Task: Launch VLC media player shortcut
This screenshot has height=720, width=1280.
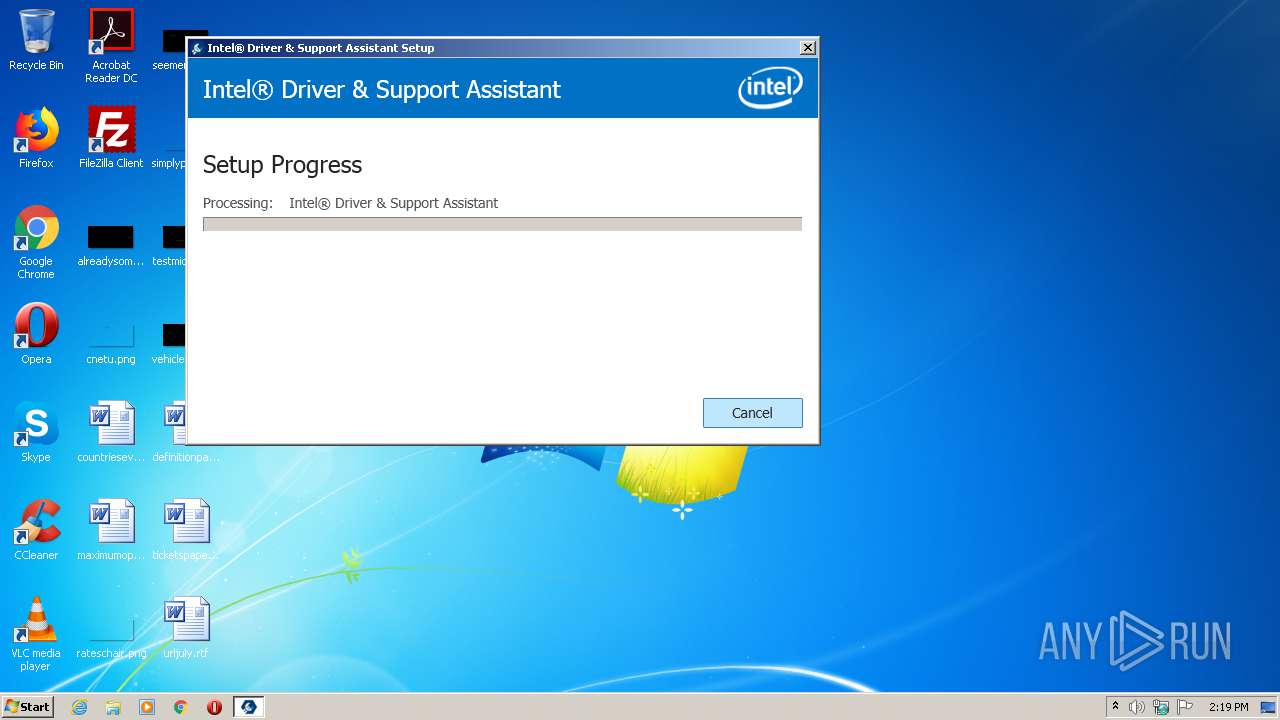Action: 36,634
